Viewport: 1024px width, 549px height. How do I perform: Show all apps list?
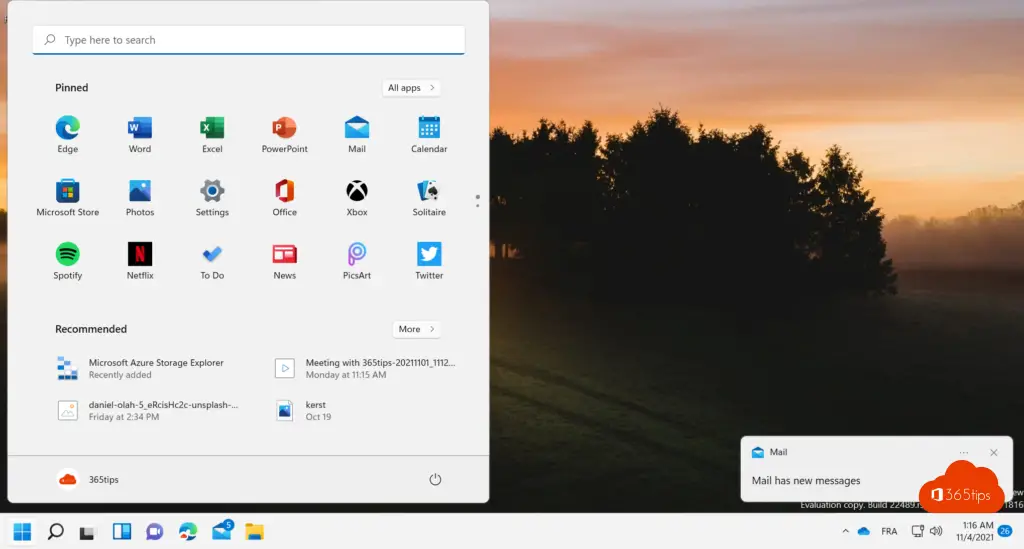coord(411,87)
